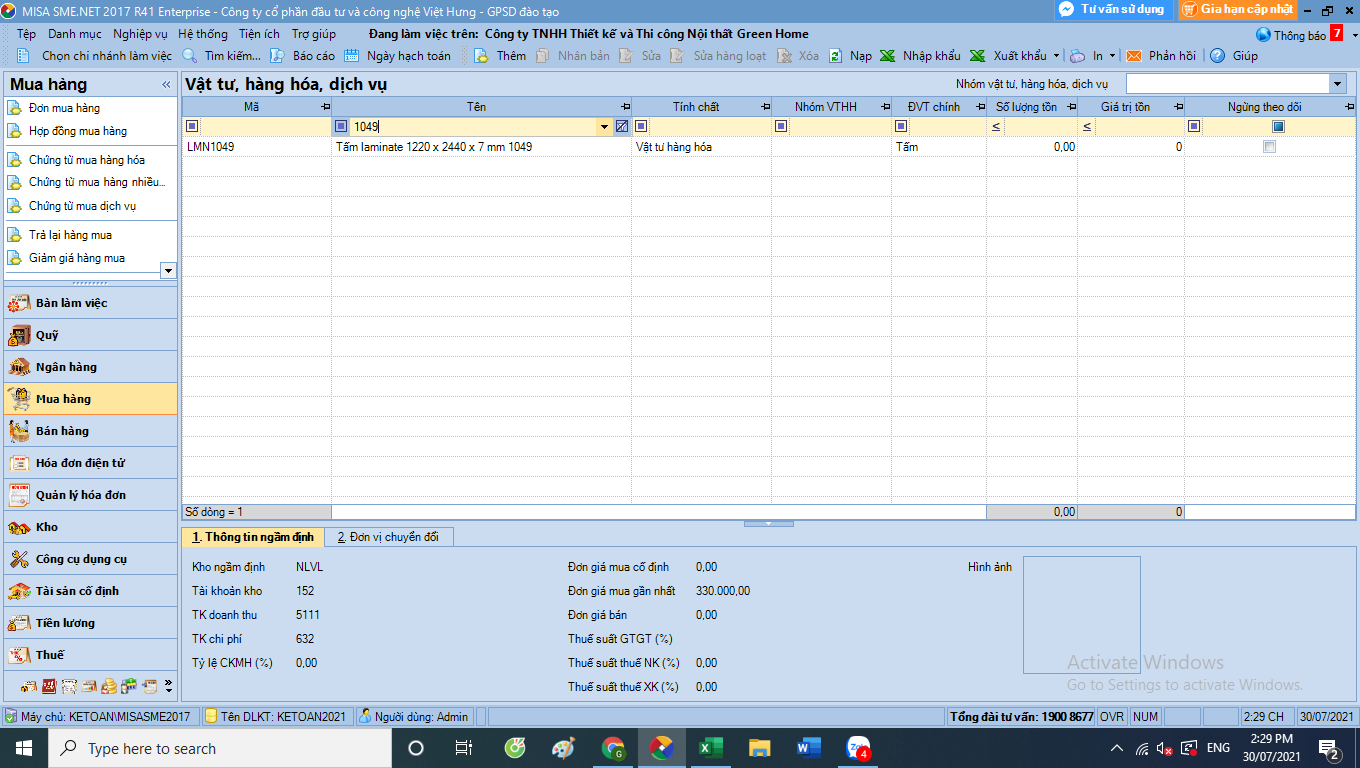Collapse the Mua hàng side panel
Screen dimensions: 1360x768
(x=166, y=85)
